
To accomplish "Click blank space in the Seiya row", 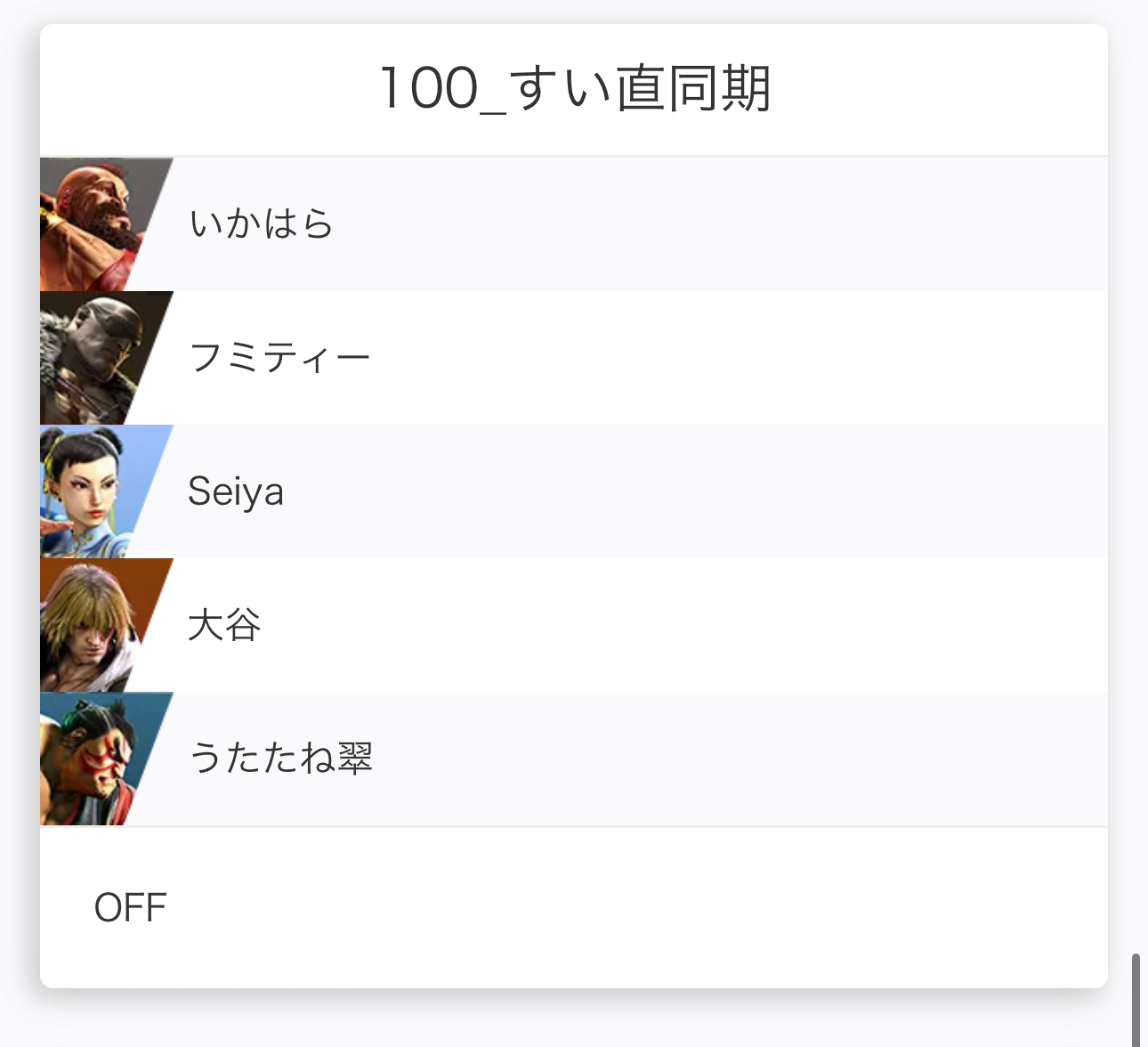I will (712, 491).
